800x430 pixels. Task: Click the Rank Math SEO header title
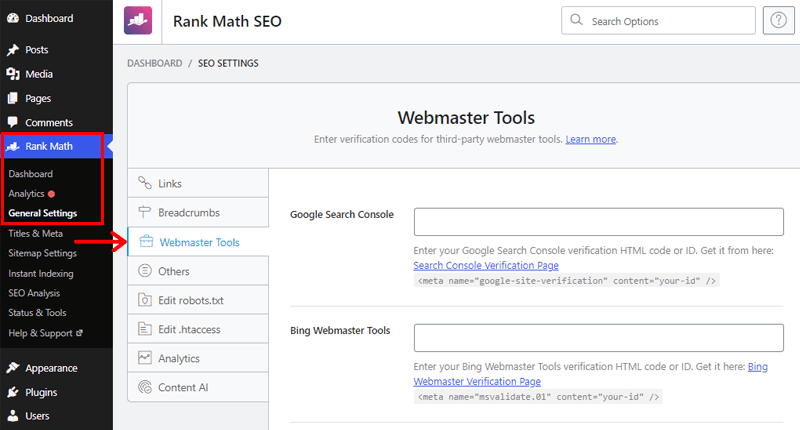227,21
